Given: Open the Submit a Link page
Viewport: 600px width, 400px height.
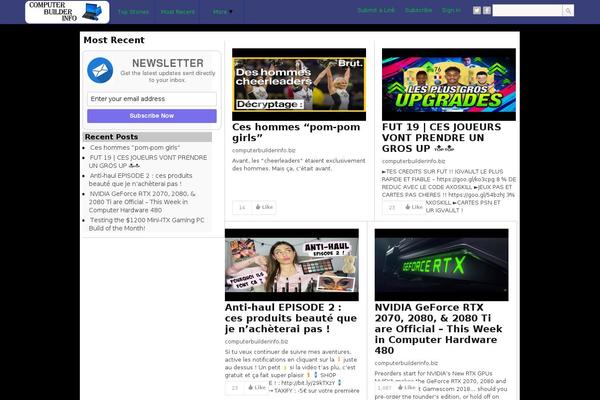Looking at the screenshot, I should point(376,10).
